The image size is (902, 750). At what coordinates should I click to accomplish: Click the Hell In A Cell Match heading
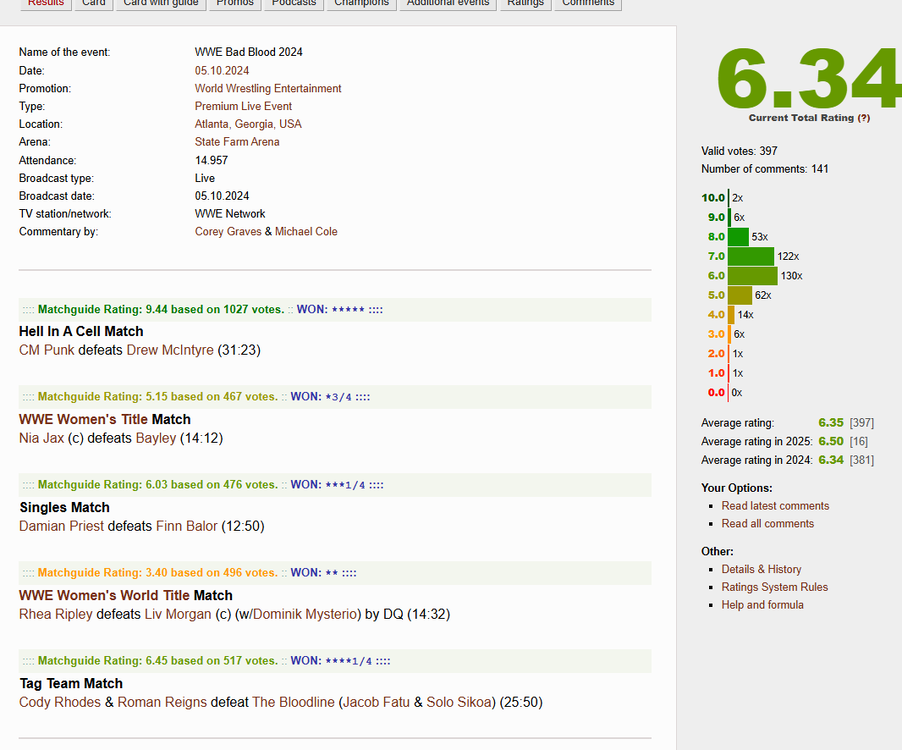(81, 331)
